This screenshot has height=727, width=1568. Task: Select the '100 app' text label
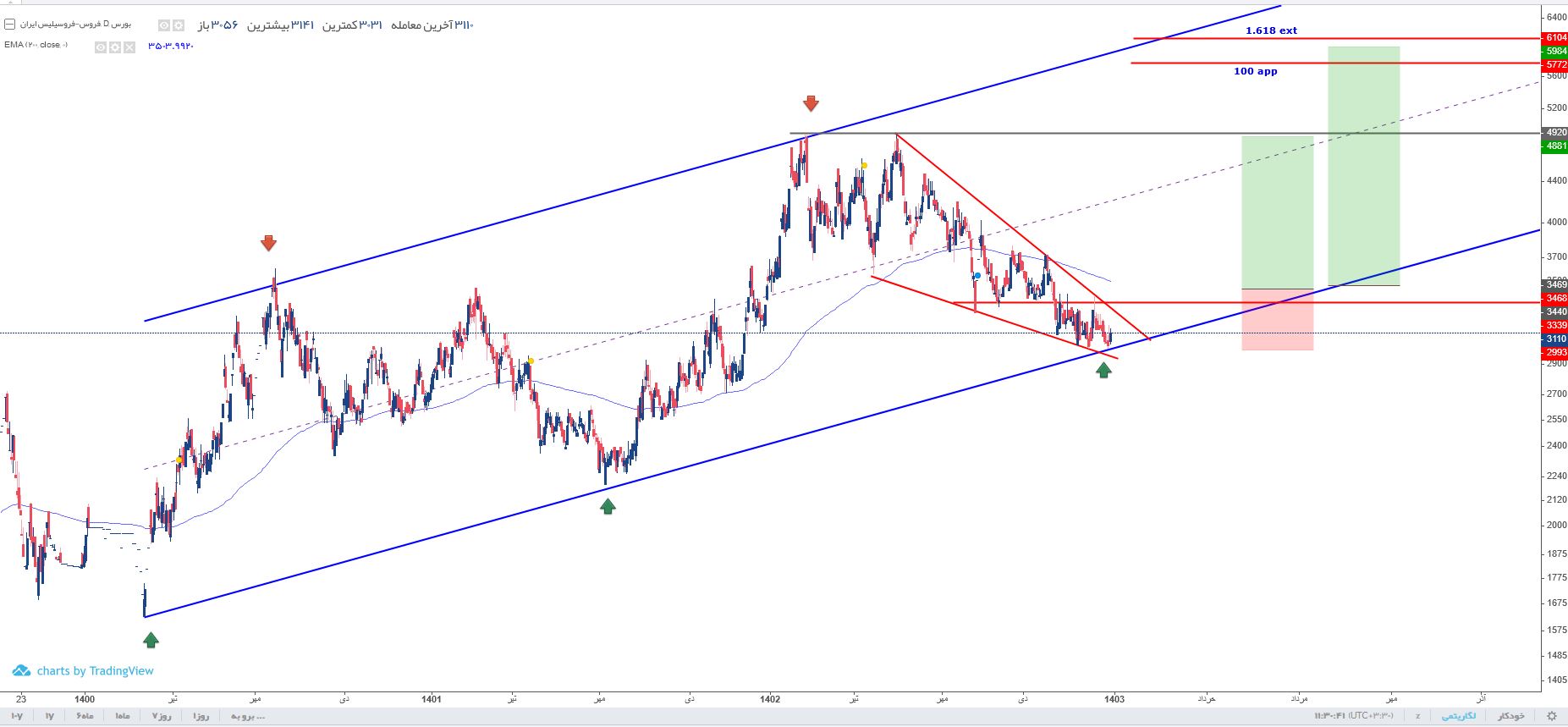click(x=1256, y=71)
